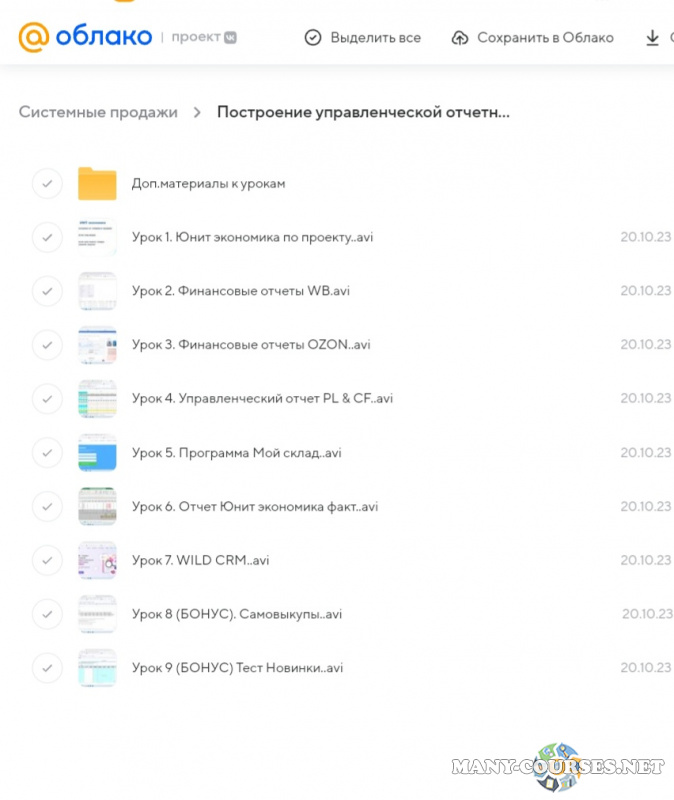Open the Доп.материалы к урокам folder icon
Image resolution: width=674 pixels, height=800 pixels.
(97, 184)
